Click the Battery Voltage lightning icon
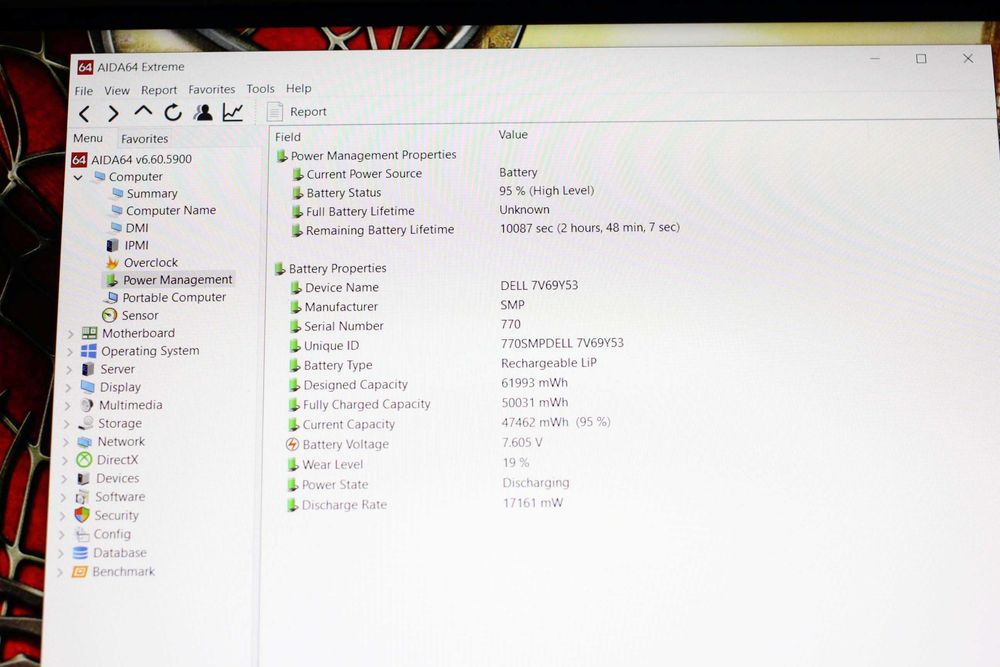The height and width of the screenshot is (667, 1000). pyautogui.click(x=293, y=444)
